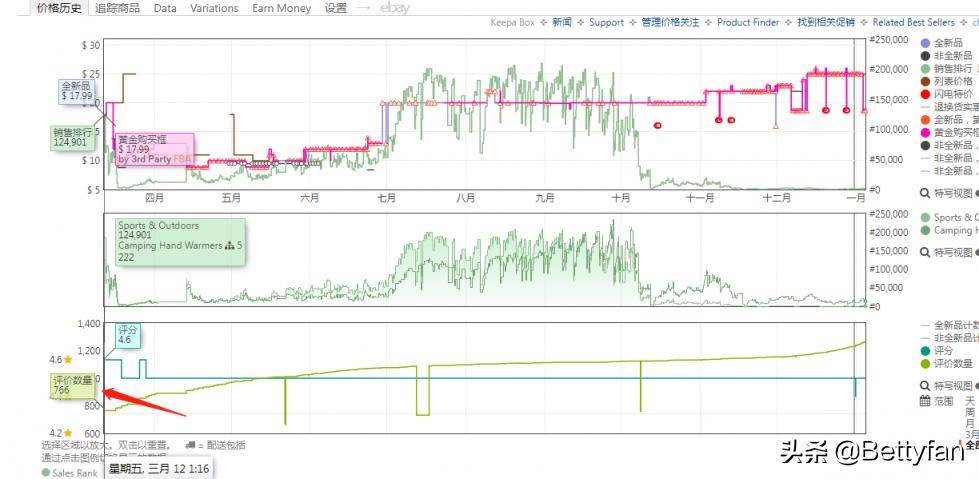Click the calendar 范围 icon

(x=925, y=401)
